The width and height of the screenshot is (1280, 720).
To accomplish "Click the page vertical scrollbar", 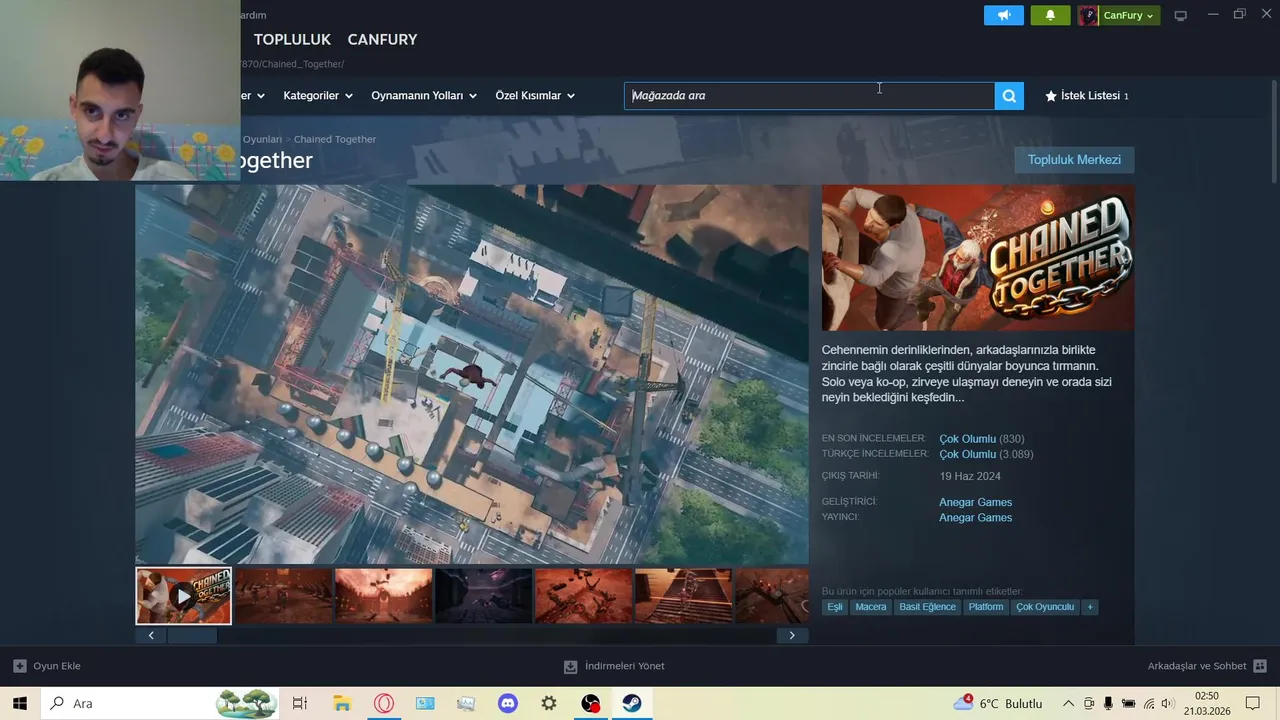I will click(x=1273, y=131).
